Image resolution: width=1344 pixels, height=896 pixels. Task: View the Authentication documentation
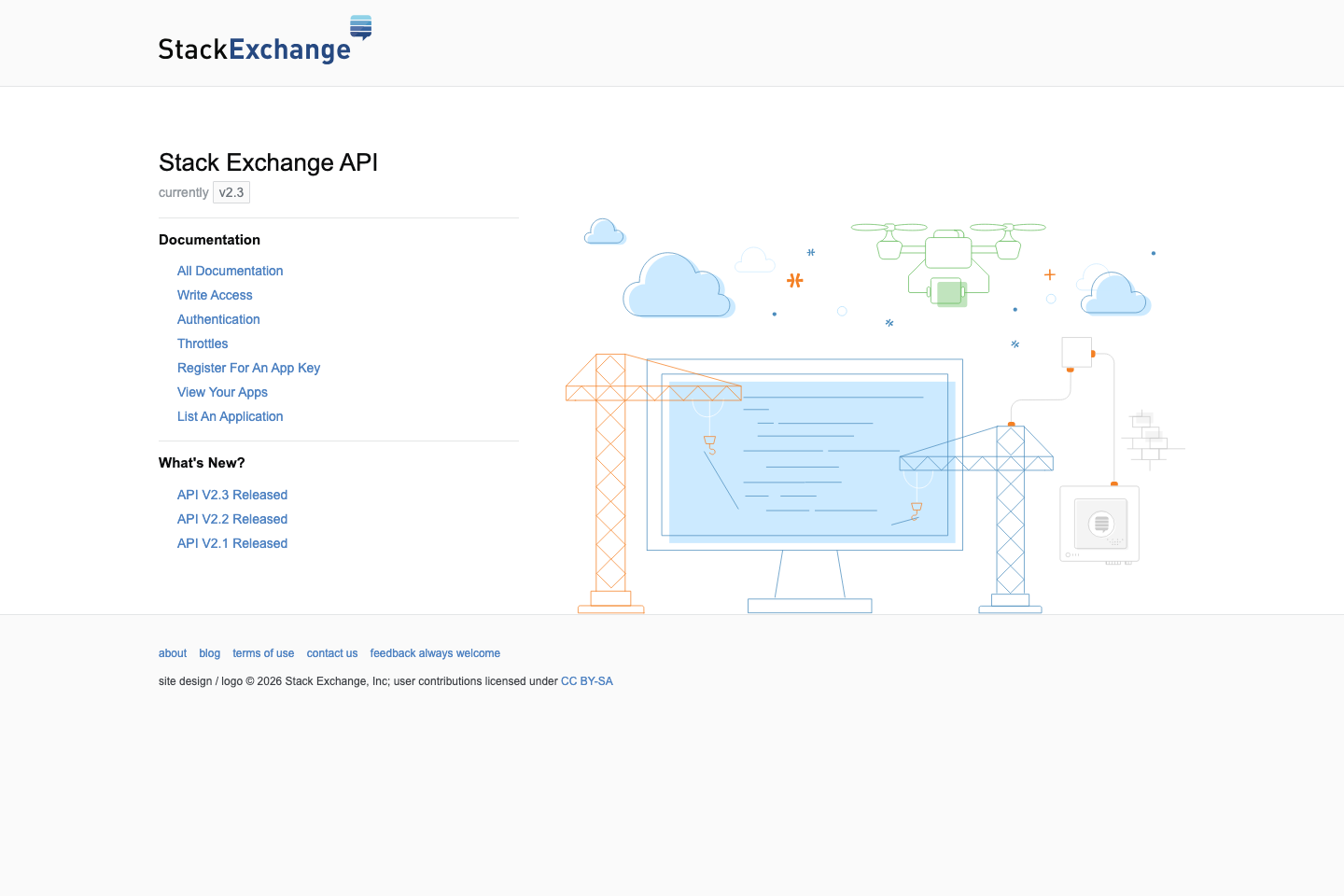point(218,319)
